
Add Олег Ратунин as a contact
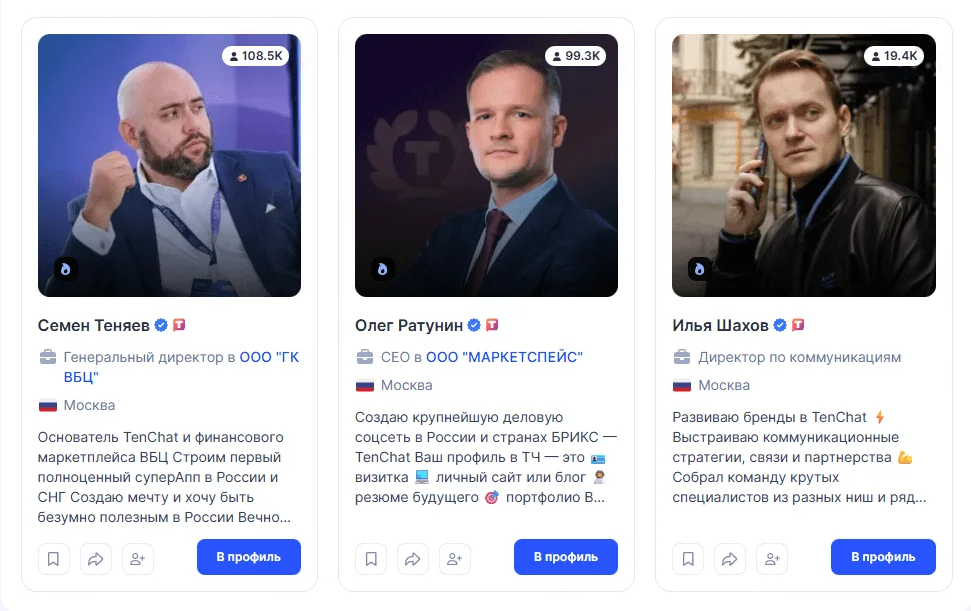[x=455, y=559]
